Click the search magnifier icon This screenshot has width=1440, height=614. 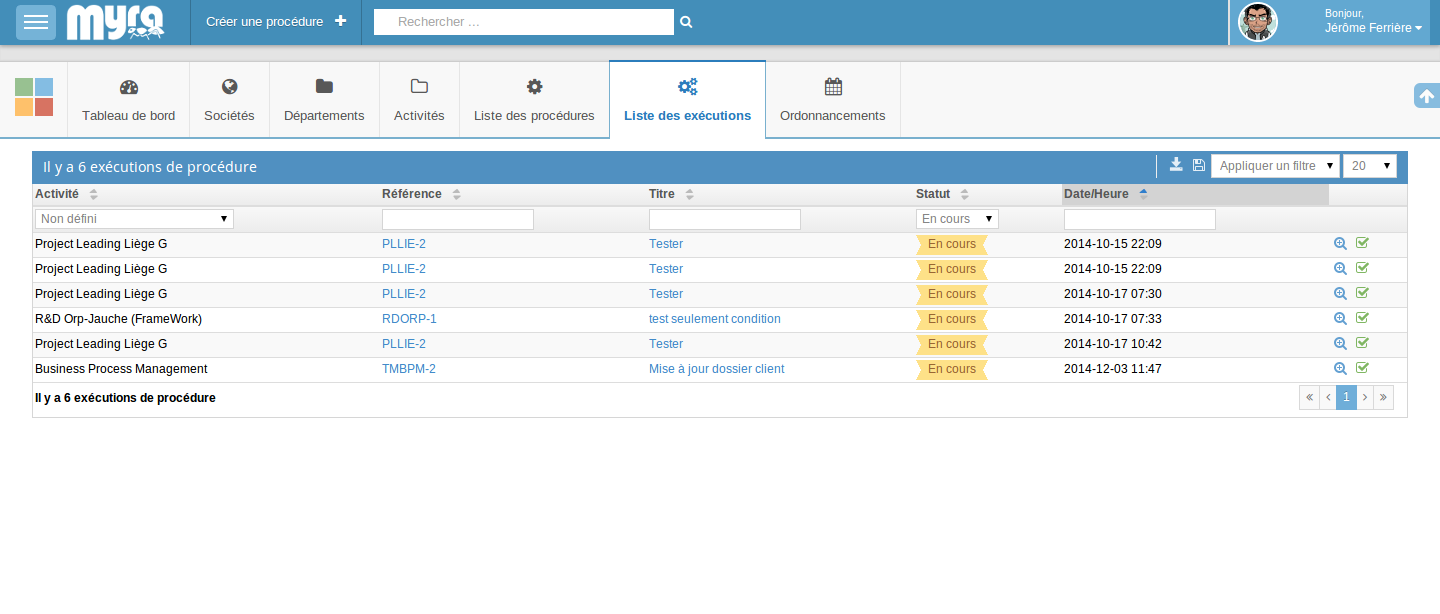pos(686,22)
